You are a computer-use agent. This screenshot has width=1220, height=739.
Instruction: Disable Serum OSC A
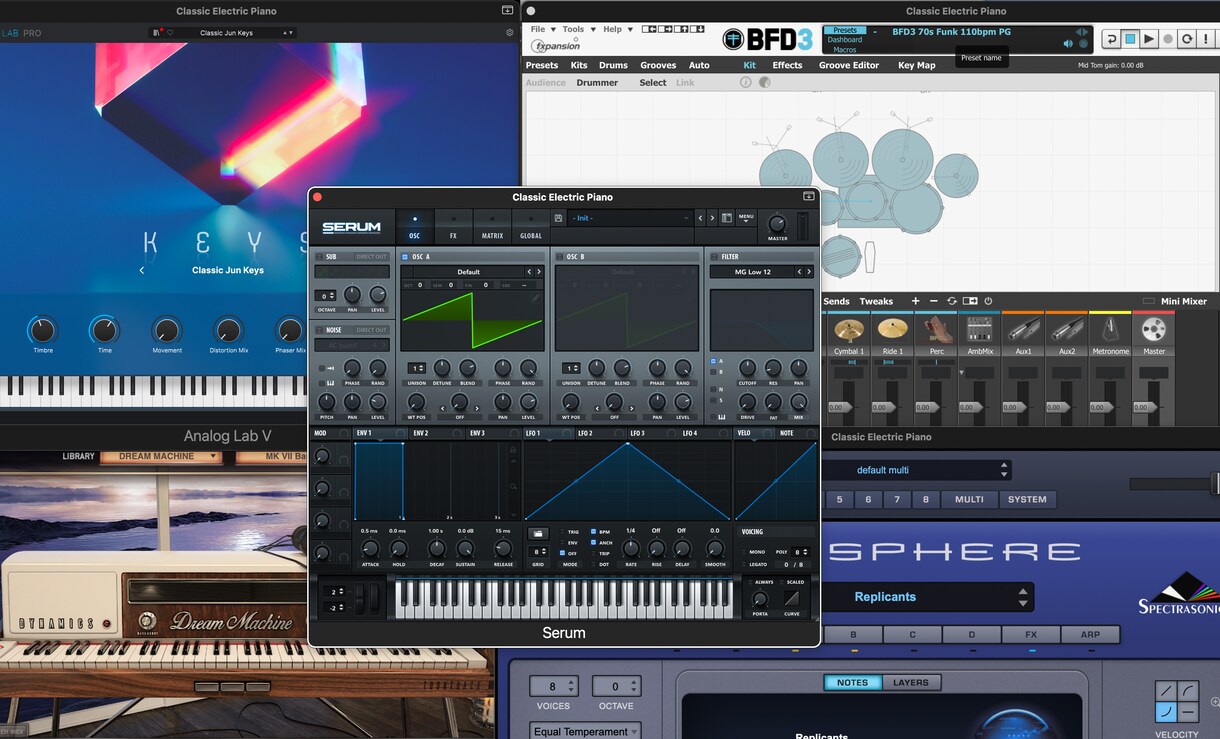coord(405,257)
